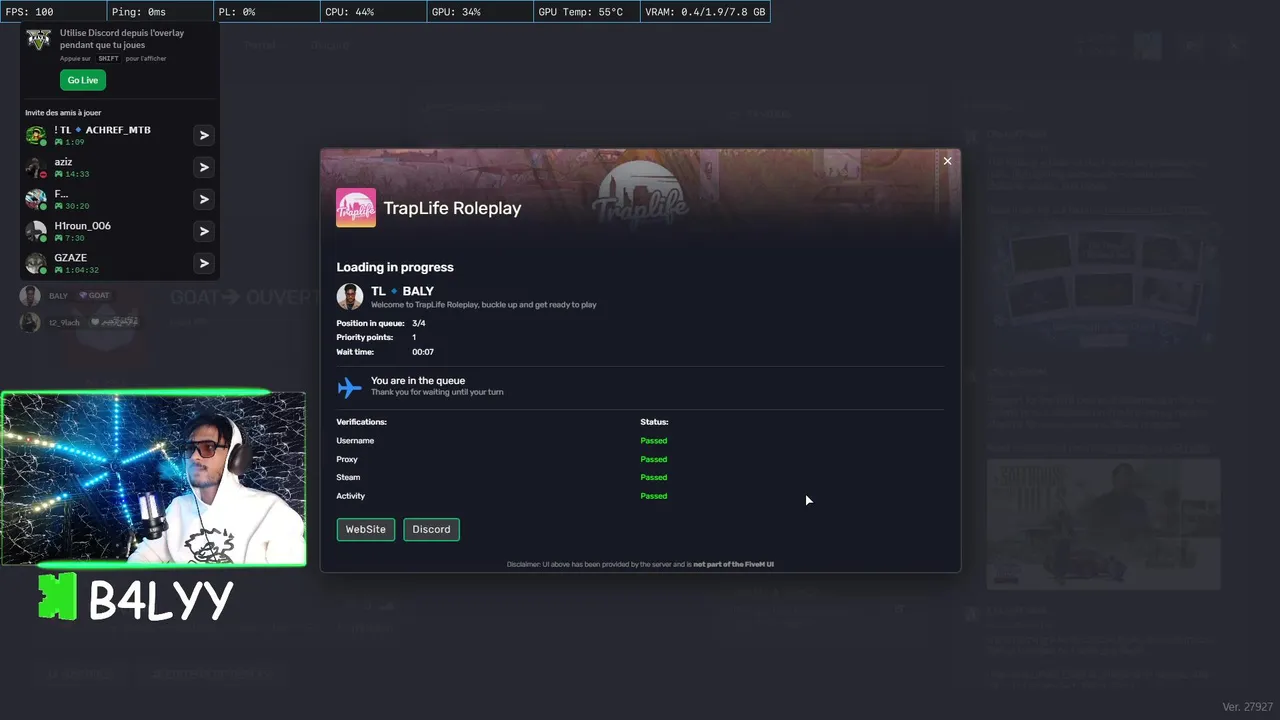Click aziz's avatar in the overlay
The image size is (1280, 720).
(x=36, y=167)
